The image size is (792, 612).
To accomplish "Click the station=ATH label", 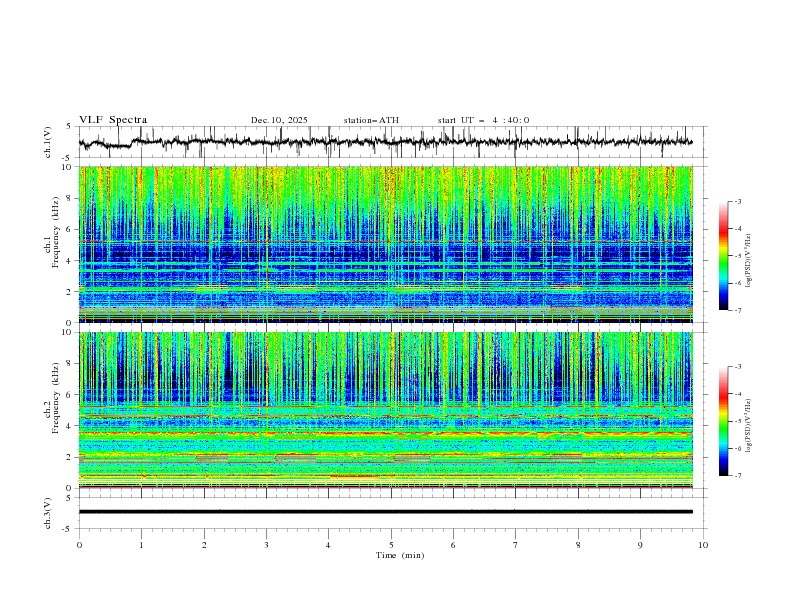I will (371, 120).
